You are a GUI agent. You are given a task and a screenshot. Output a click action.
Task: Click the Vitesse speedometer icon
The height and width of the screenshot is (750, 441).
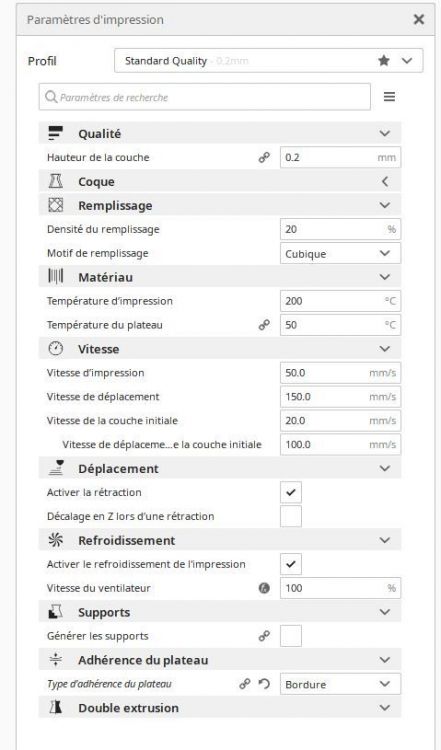(x=56, y=349)
